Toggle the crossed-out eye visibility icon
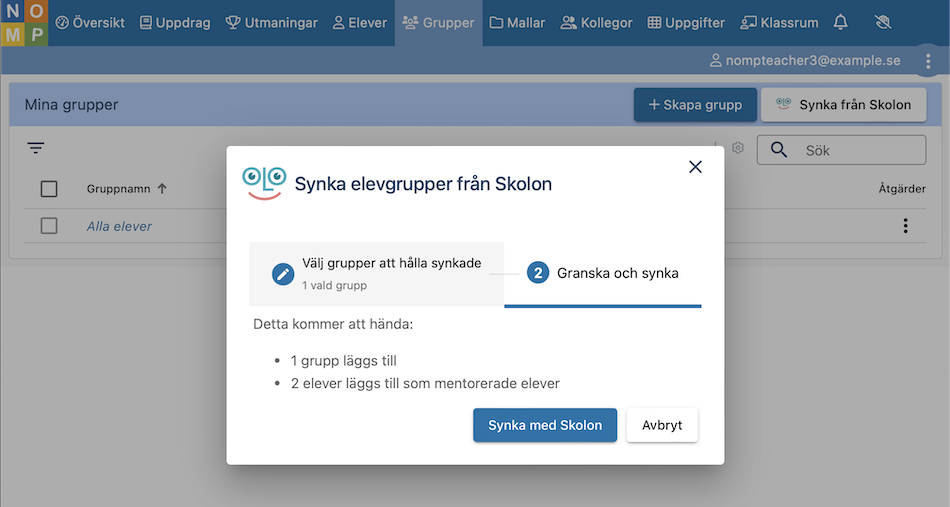 click(883, 22)
